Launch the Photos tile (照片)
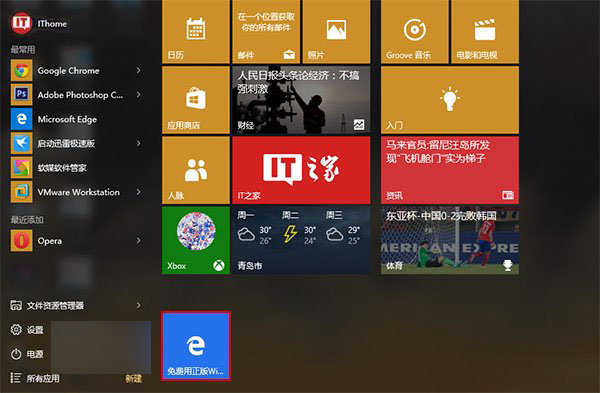Image resolution: width=600 pixels, height=393 pixels. click(336, 31)
